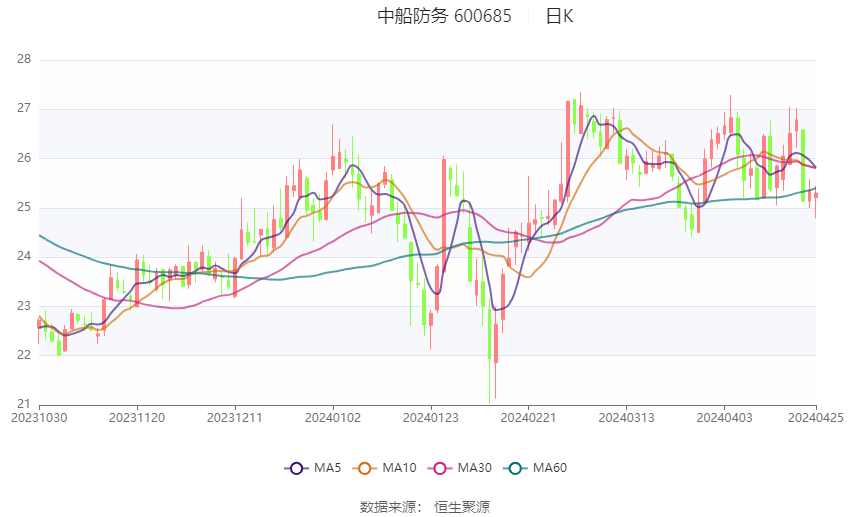850x517 pixels.
Task: Select the 20240123 date axis label
Action: point(430,418)
